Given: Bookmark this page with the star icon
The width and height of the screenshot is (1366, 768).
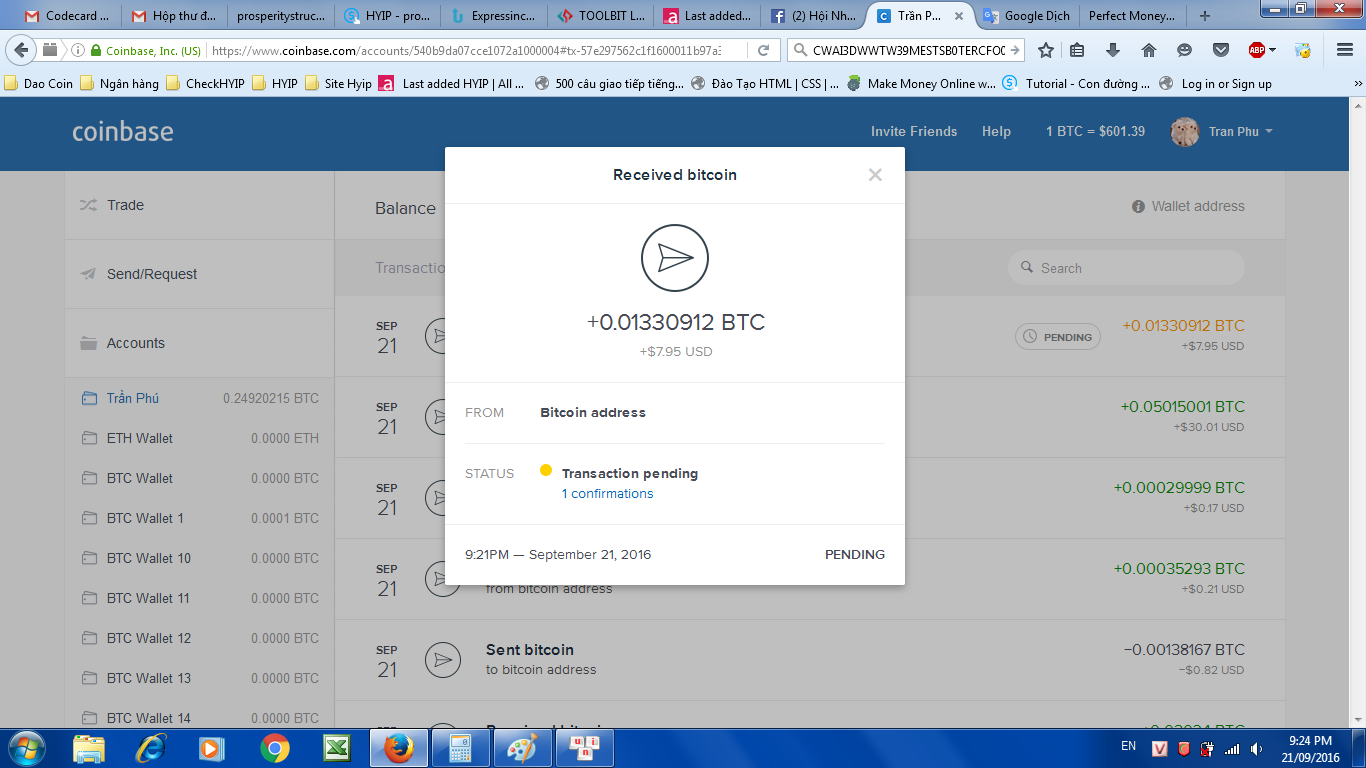Looking at the screenshot, I should click(1046, 50).
